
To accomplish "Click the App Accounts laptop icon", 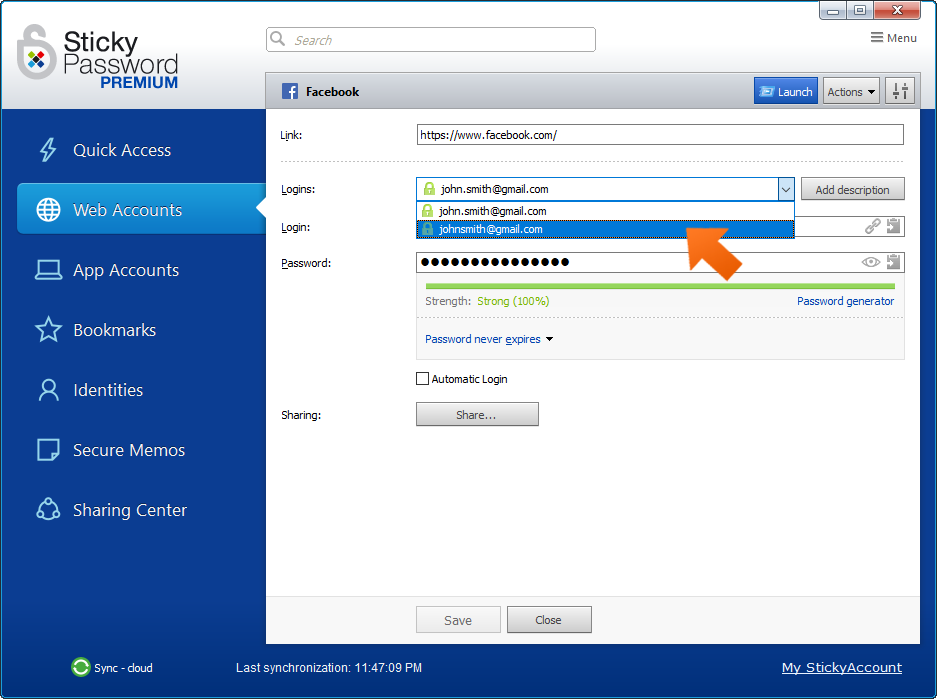I will pos(48,270).
